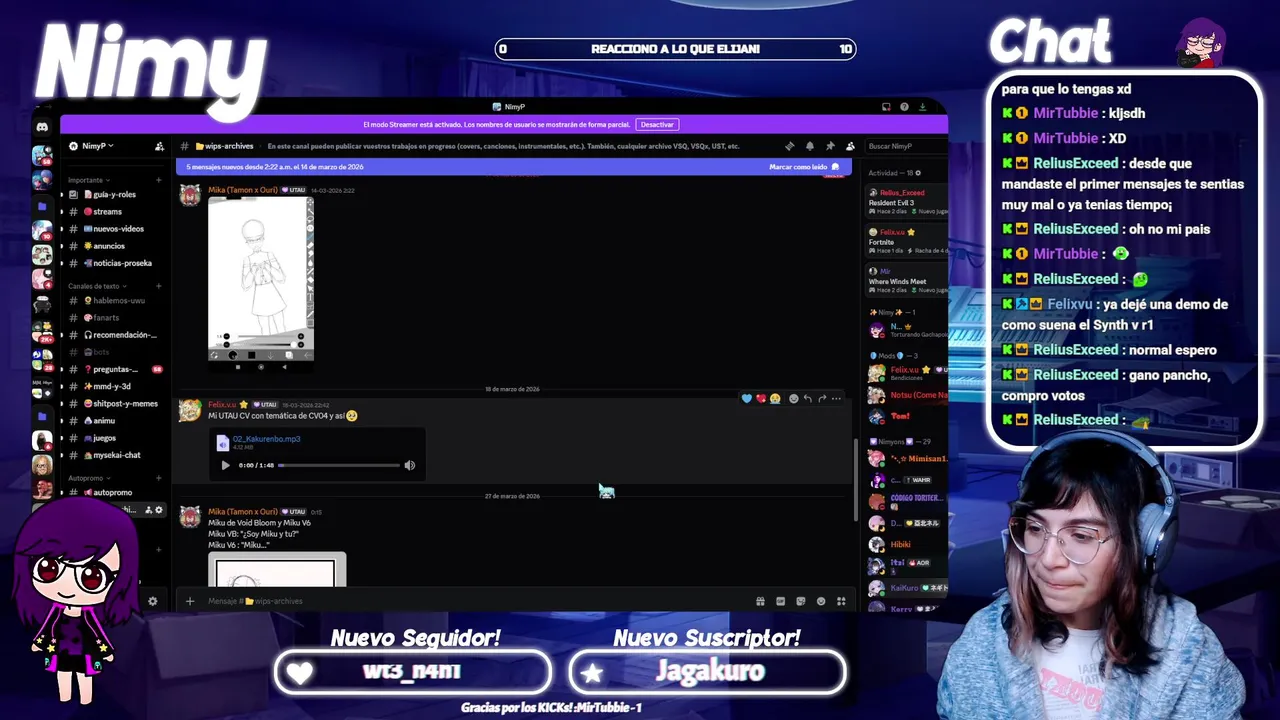Open the shitpost-y-memes channel

pyautogui.click(x=115, y=404)
